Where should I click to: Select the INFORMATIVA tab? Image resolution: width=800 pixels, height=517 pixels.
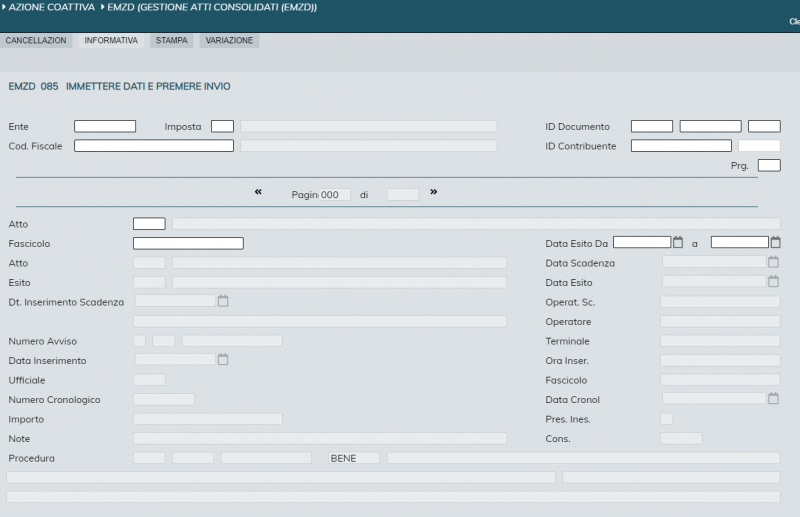tap(111, 41)
